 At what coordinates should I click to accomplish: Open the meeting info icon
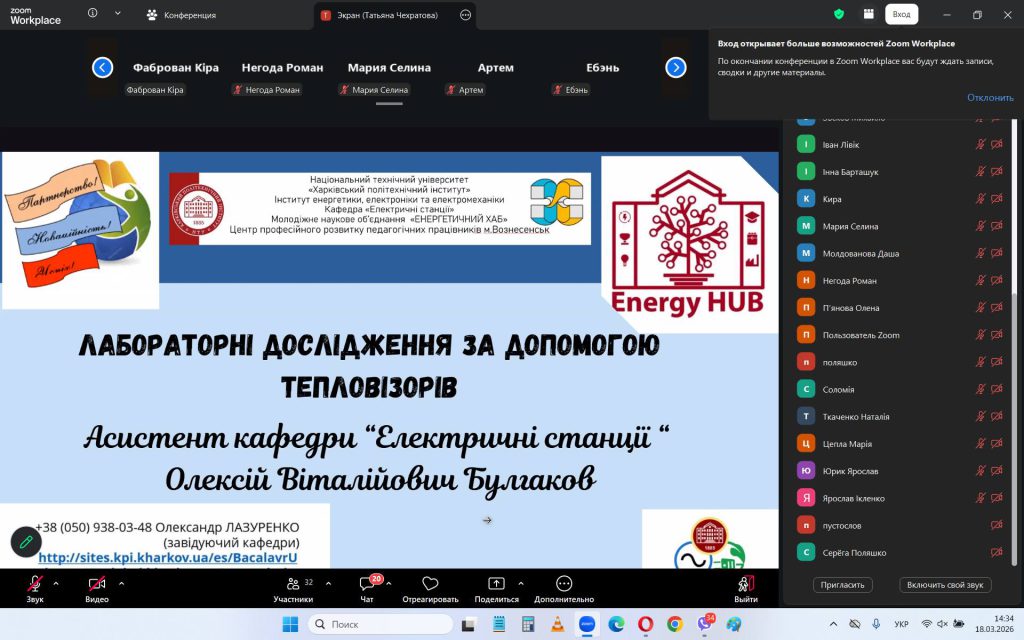pyautogui.click(x=93, y=14)
